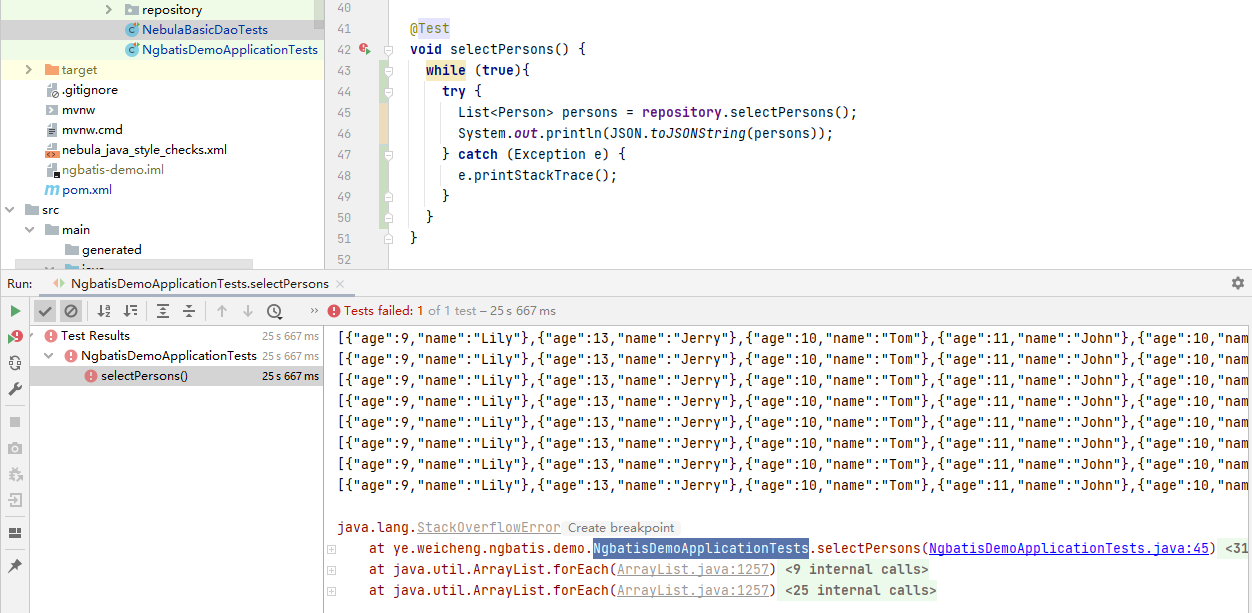
Task: Toggle the Show Passed checkmark filter
Action: click(45, 311)
